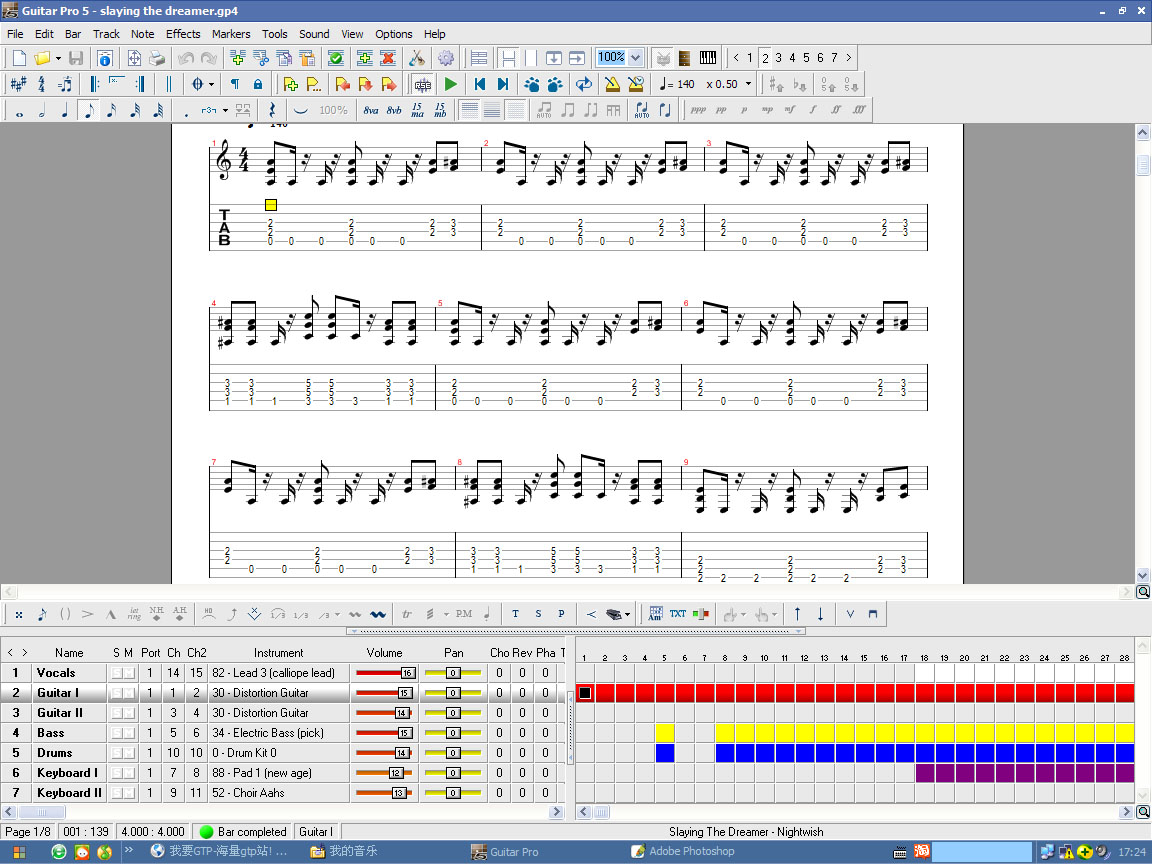1152x864 pixels.
Task: Open the metronome settings icon
Action: [611, 84]
